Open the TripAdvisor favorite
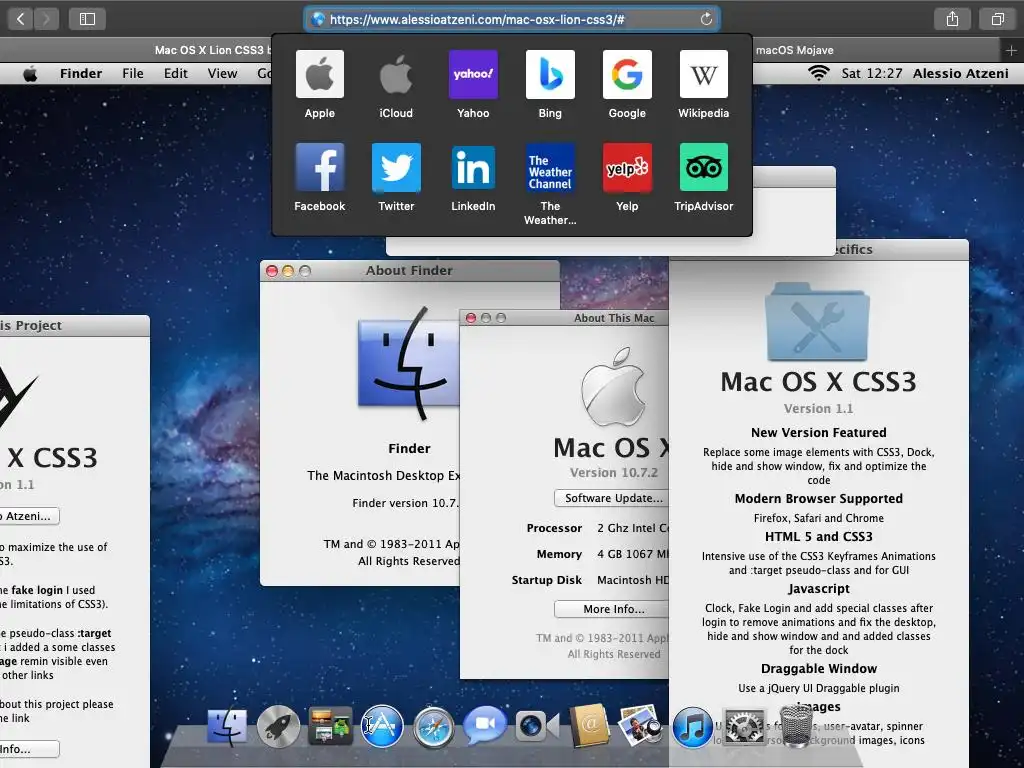Viewport: 1024px width, 768px height. (703, 178)
